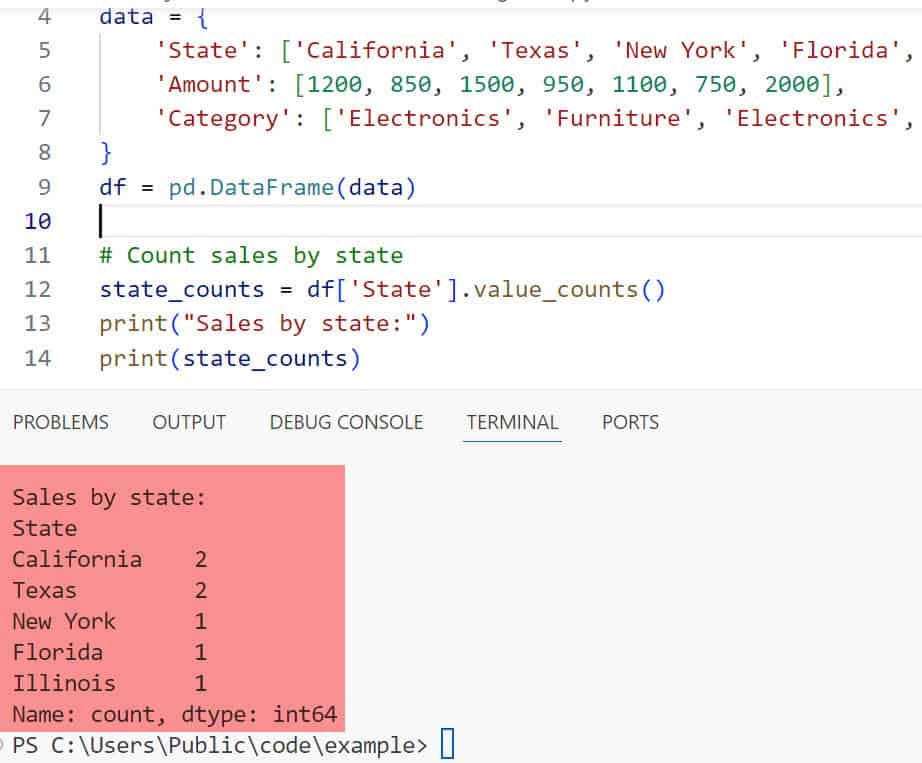Click the 'Name: count, dtype: int64' line
The width and height of the screenshot is (922, 763).
[x=174, y=715]
